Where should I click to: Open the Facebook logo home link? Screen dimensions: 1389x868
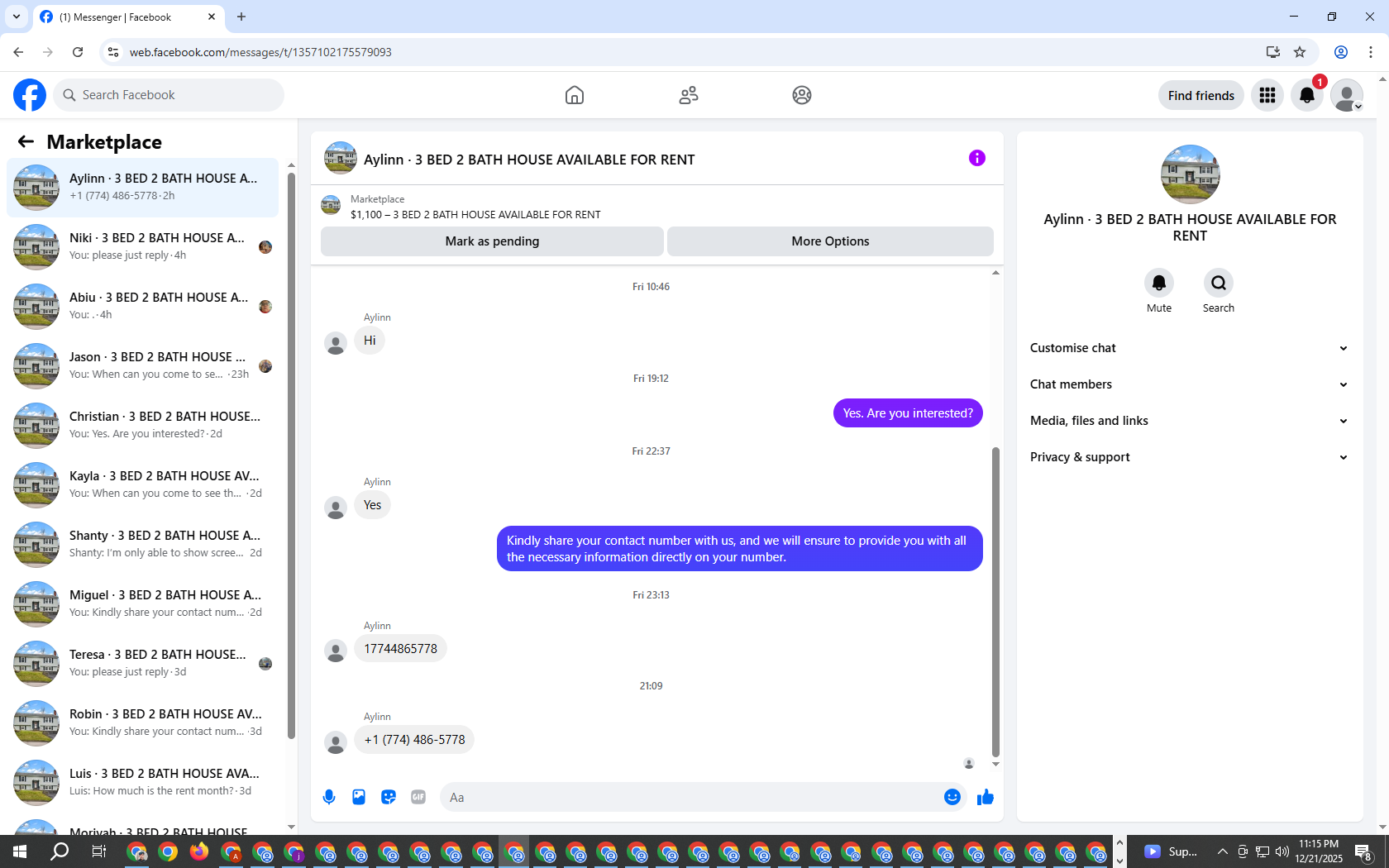coord(30,95)
